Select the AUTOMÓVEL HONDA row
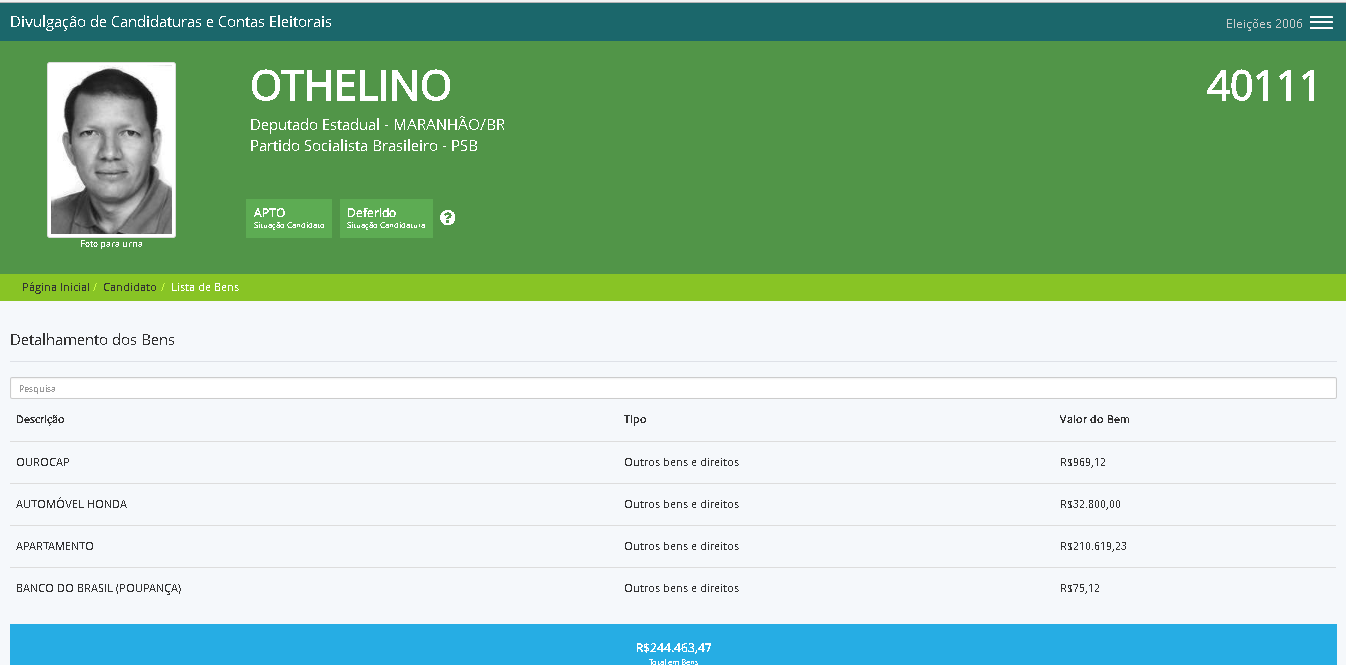The image size is (1346, 665). point(71,504)
